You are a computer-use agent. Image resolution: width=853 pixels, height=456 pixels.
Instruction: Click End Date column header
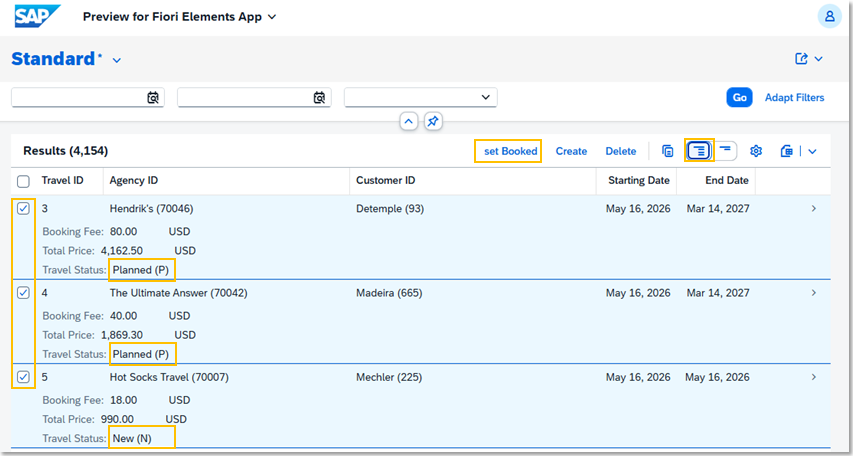(727, 181)
